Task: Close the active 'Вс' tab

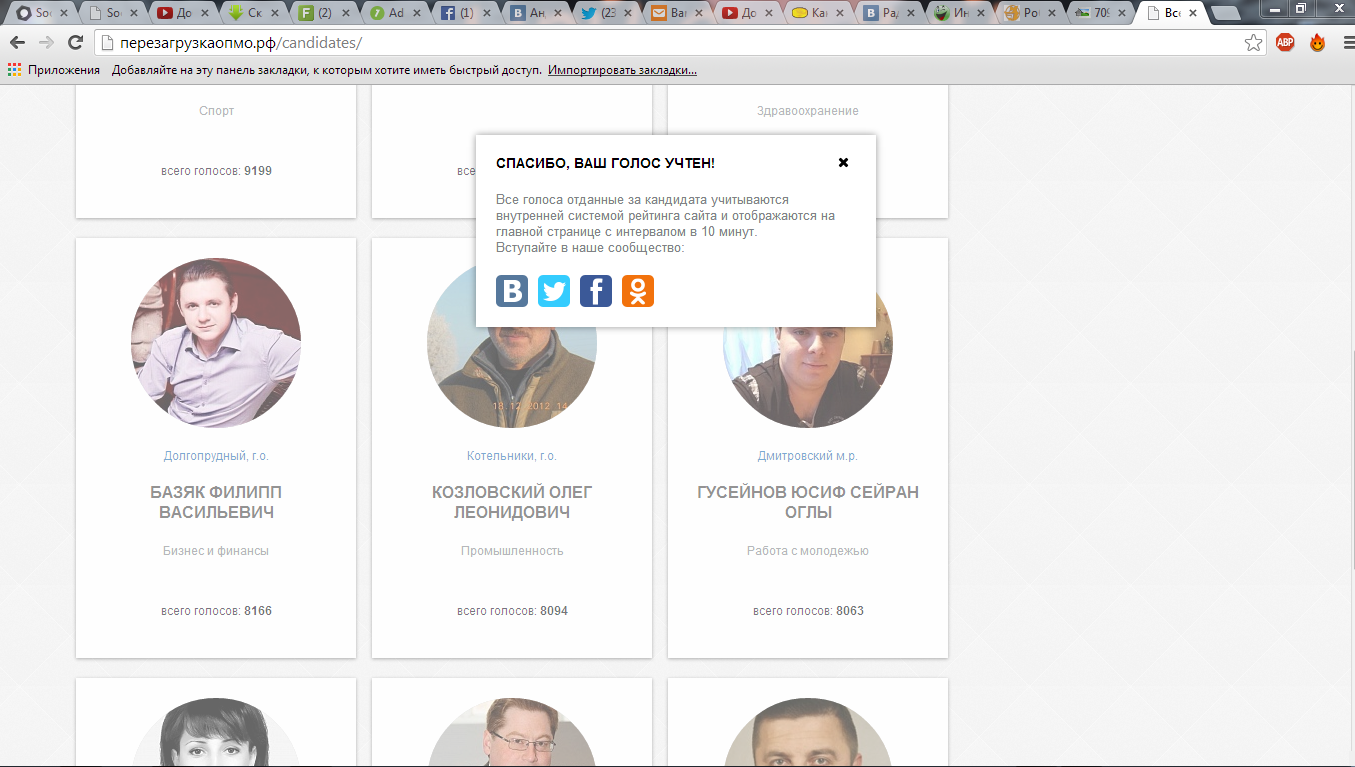Action: pyautogui.click(x=1193, y=14)
